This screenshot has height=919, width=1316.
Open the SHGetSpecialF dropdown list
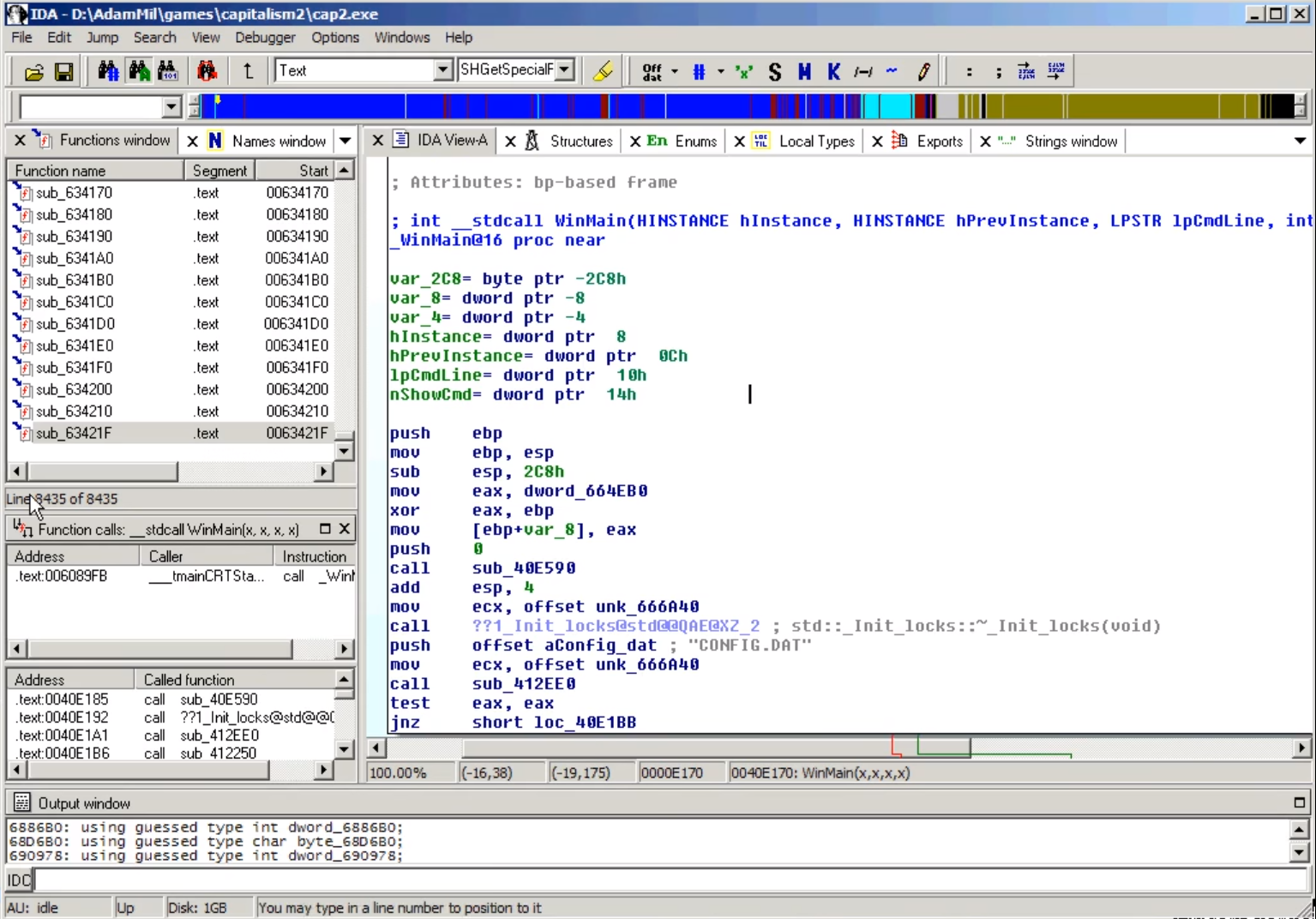tap(564, 70)
